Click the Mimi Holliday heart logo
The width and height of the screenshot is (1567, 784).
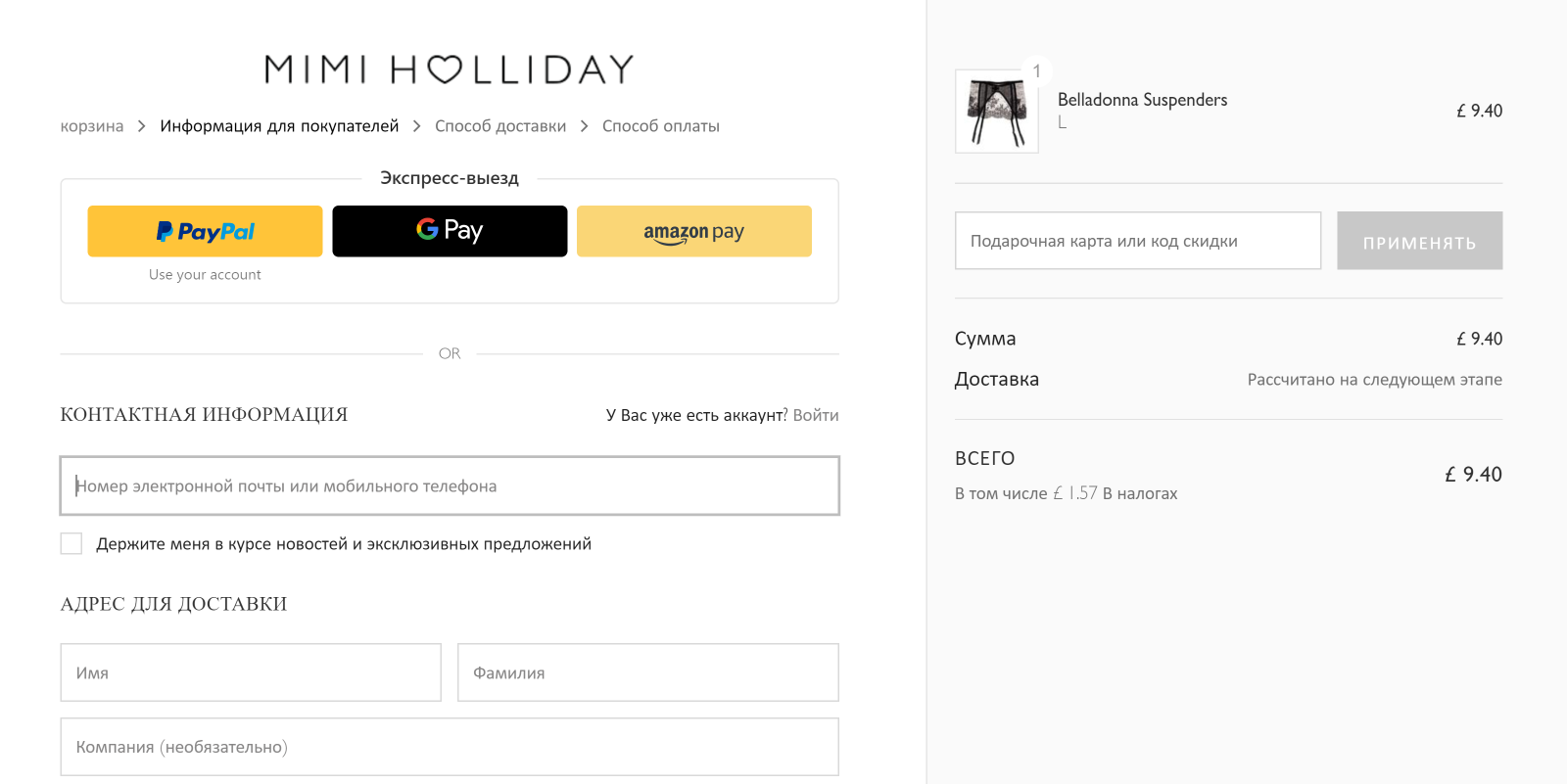click(450, 69)
